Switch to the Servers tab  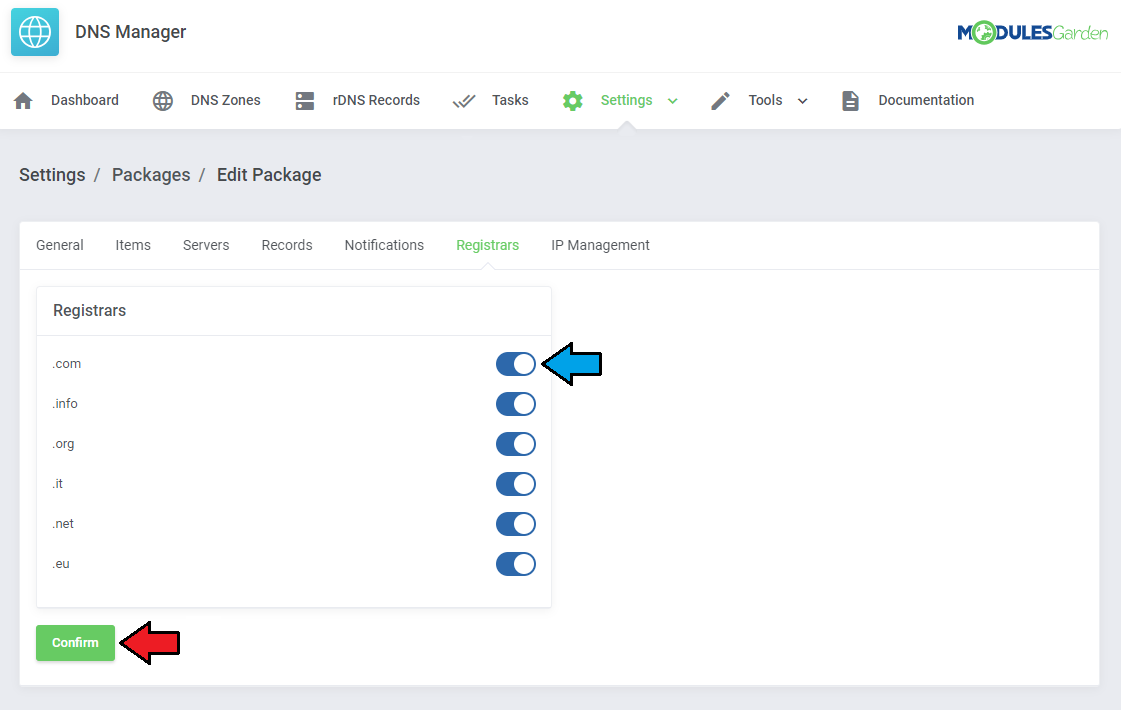coord(206,245)
